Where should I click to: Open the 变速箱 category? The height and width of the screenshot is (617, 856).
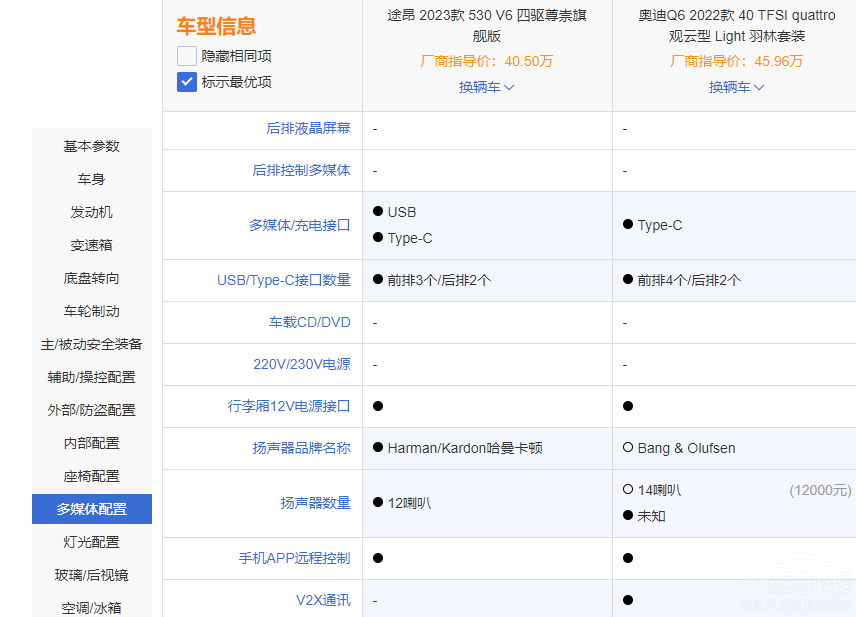[x=92, y=245]
